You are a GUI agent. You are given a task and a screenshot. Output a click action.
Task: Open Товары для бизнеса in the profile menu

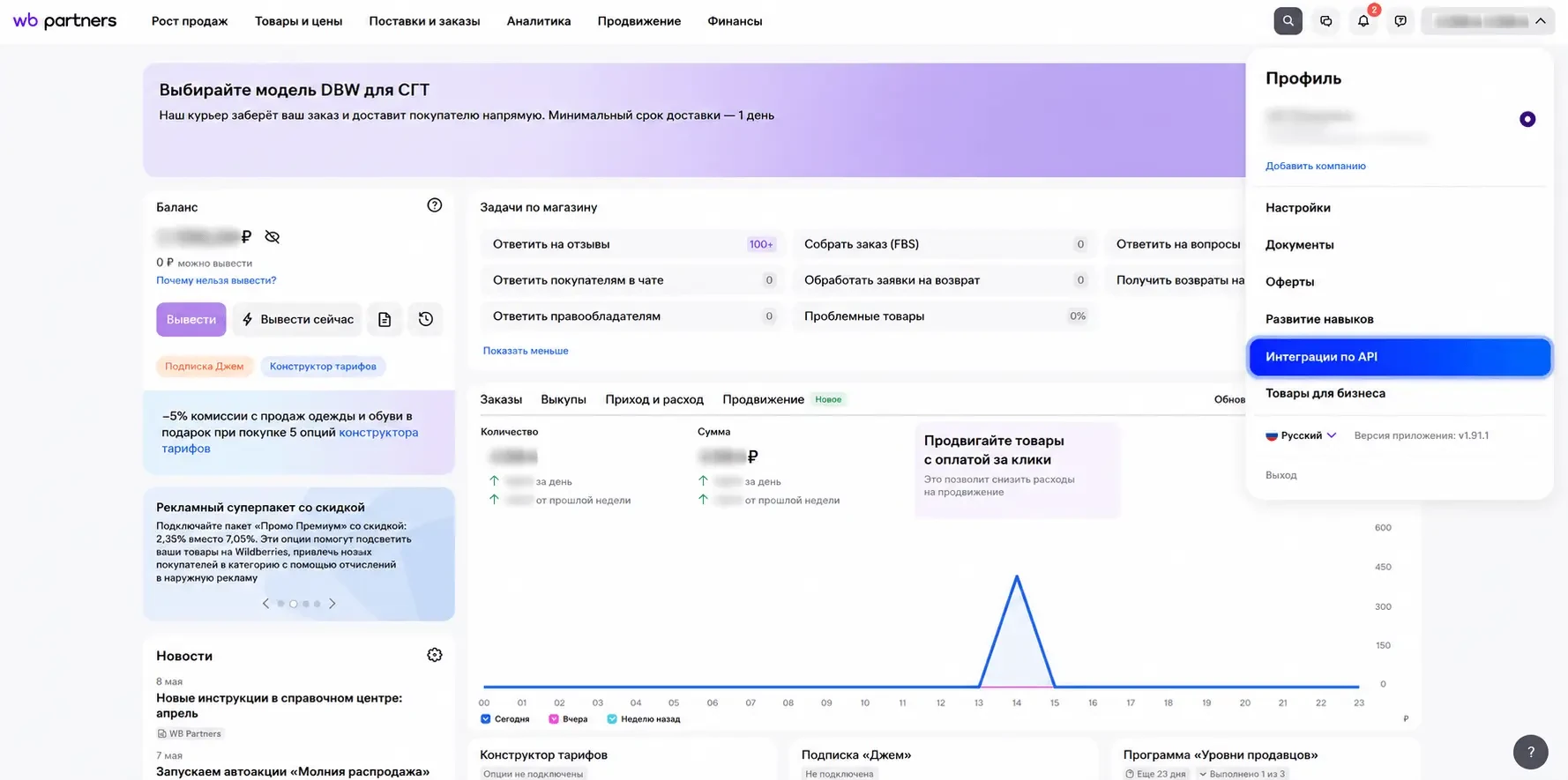tap(1325, 393)
